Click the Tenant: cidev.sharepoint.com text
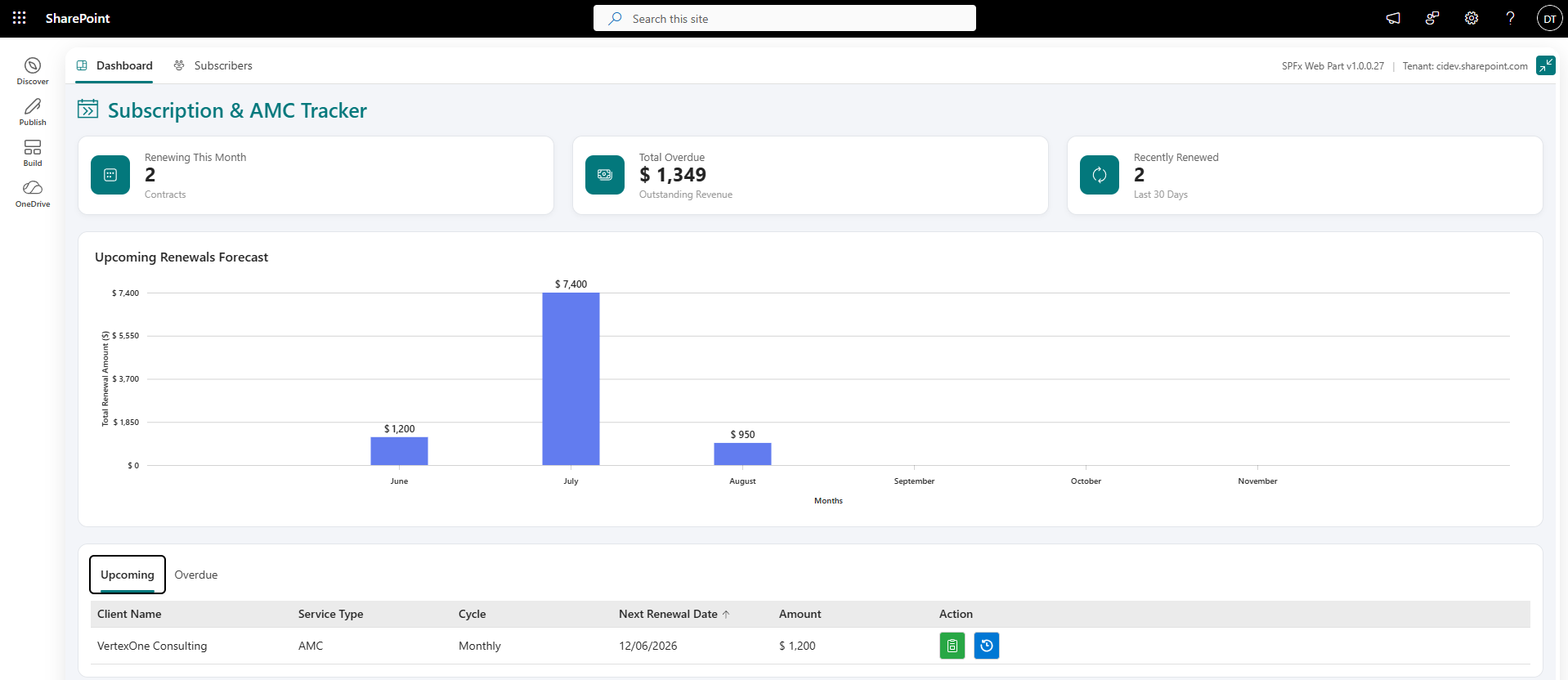 1465,66
